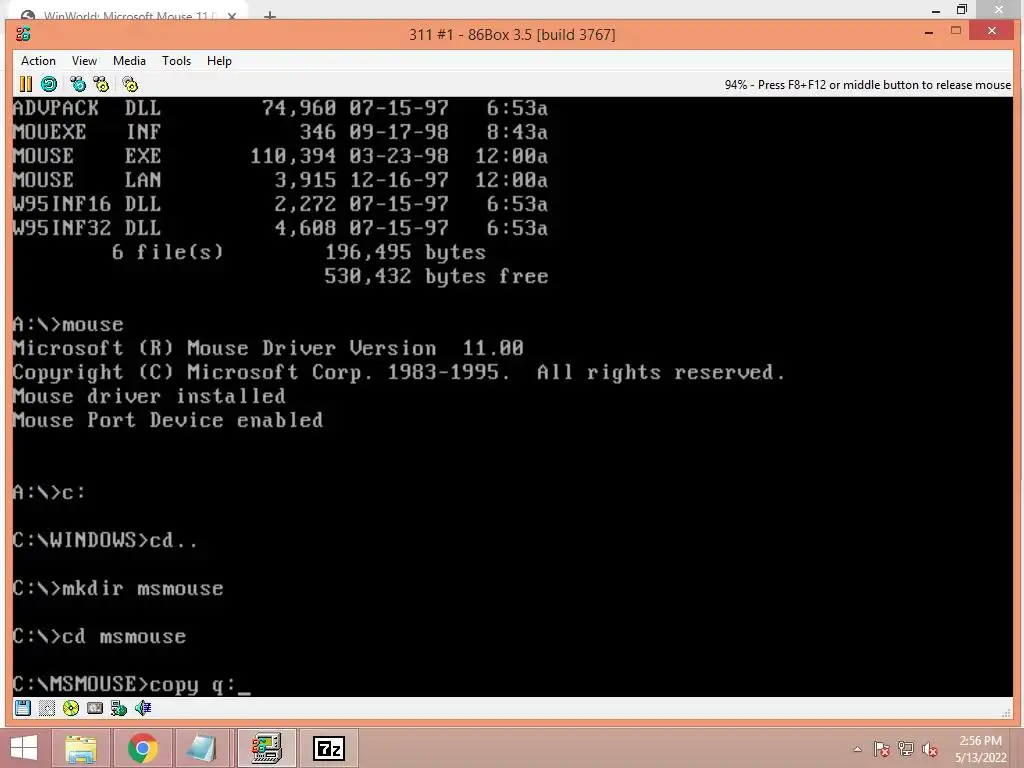Click the hard disk status icon
The width and height of the screenshot is (1024, 768).
pyautogui.click(x=95, y=708)
